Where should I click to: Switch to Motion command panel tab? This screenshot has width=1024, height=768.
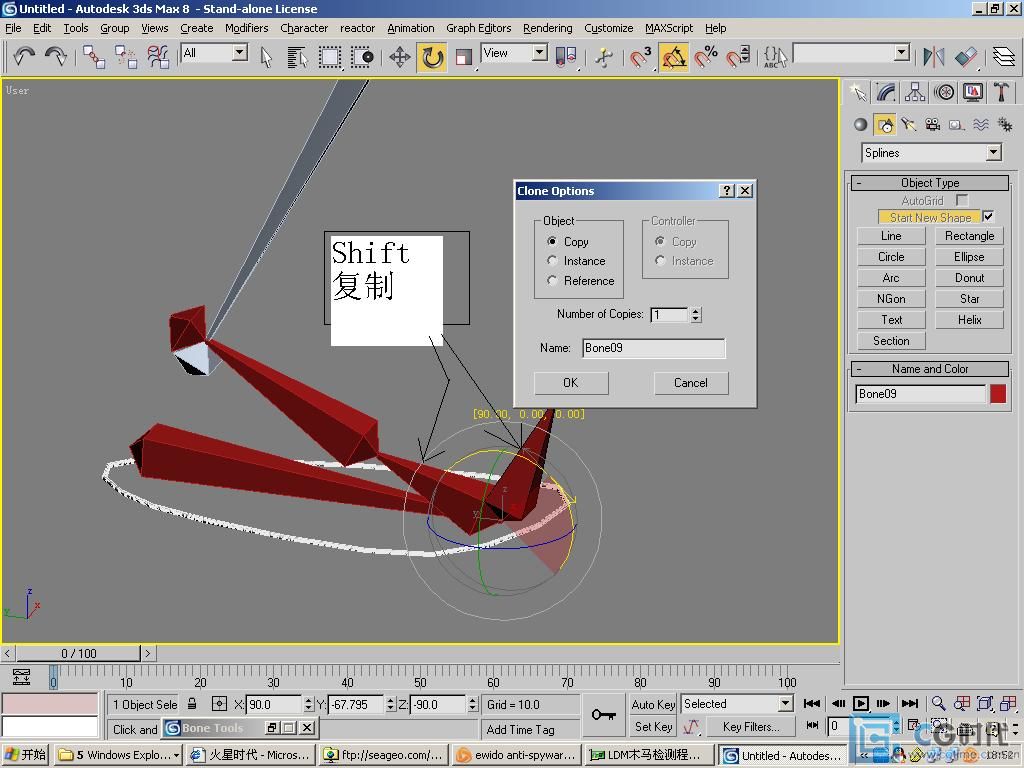coord(944,92)
